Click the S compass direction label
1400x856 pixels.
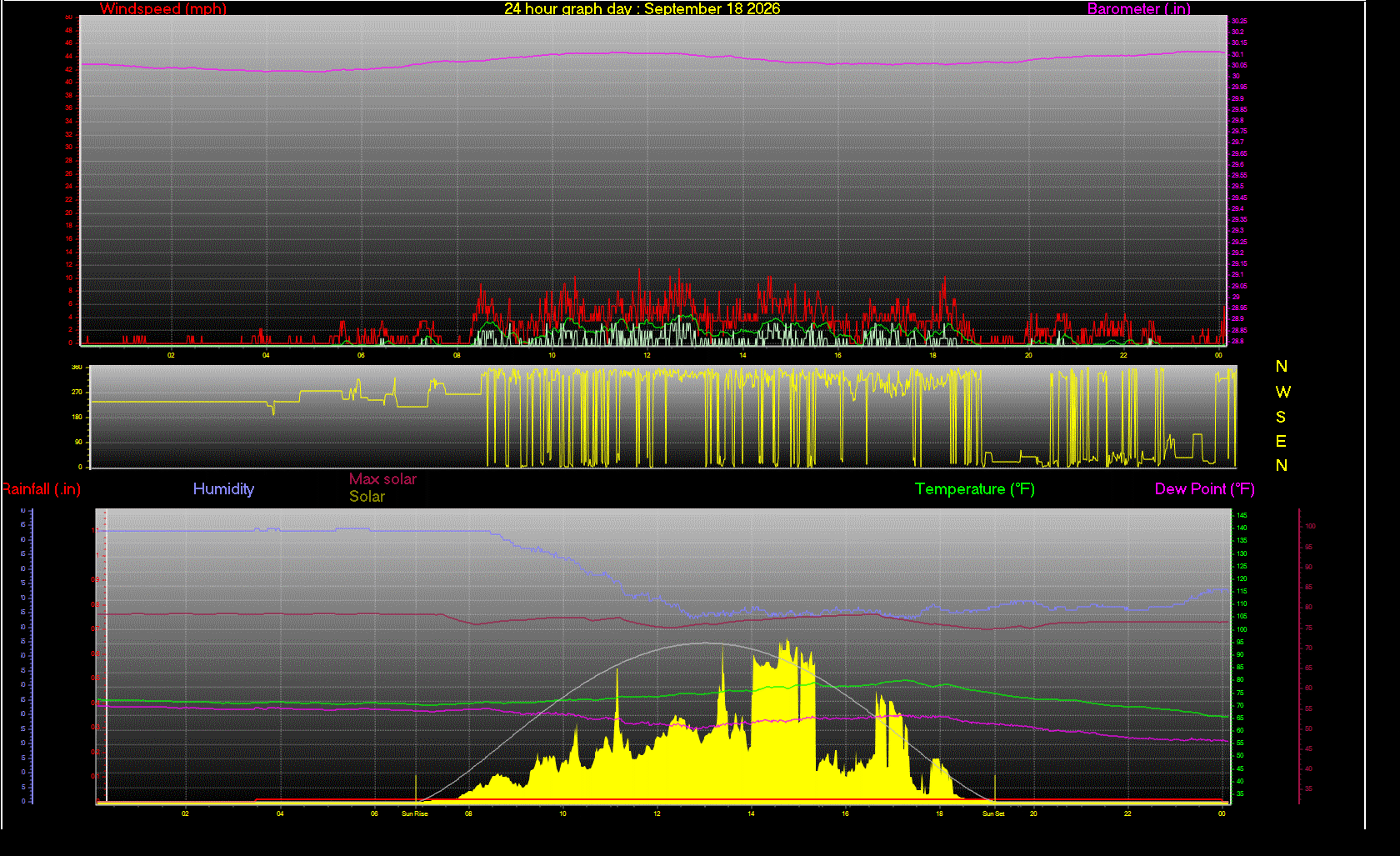point(1281,417)
